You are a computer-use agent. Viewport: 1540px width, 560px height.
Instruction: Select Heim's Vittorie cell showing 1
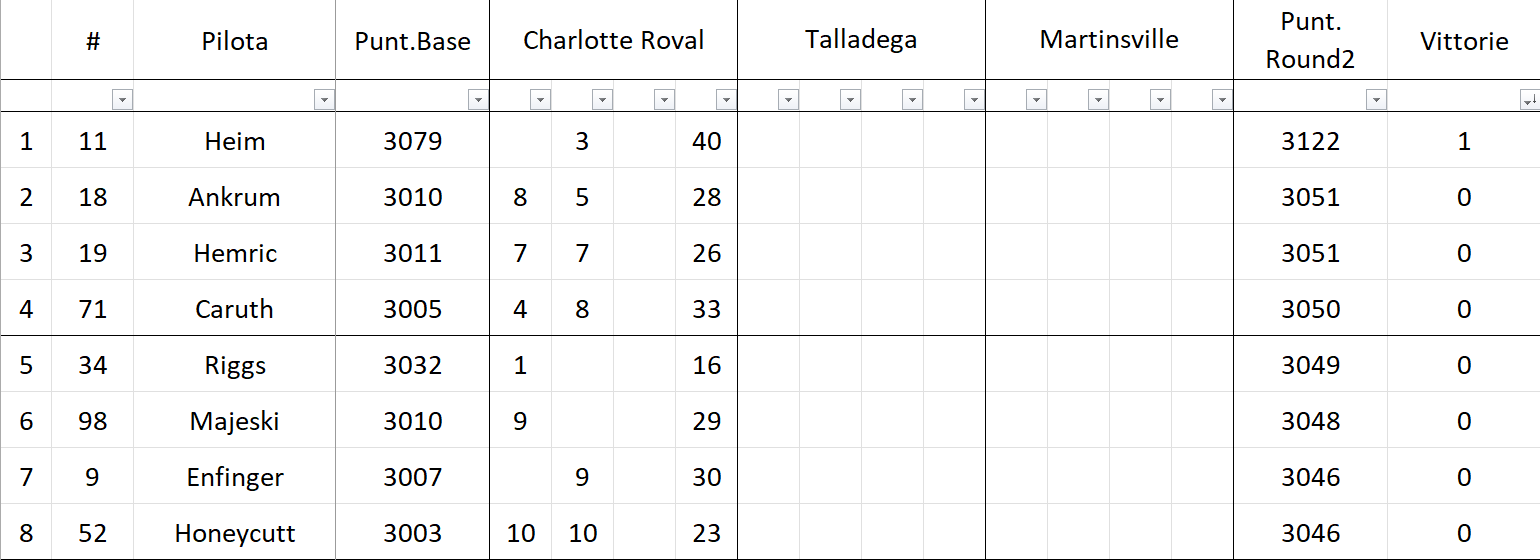click(1463, 141)
